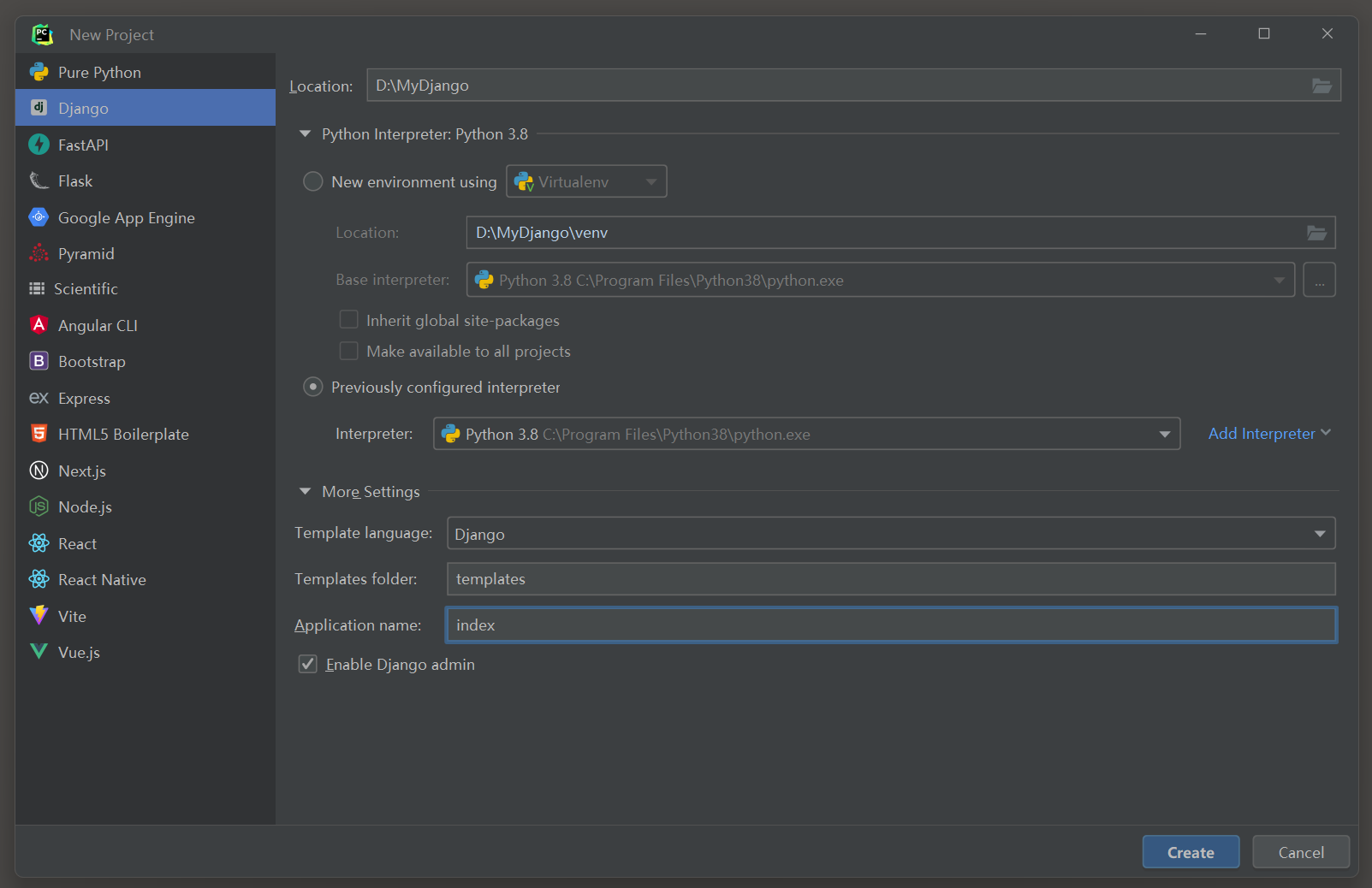The width and height of the screenshot is (1372, 888).
Task: Toggle Inherit global site-packages checkbox
Action: point(349,320)
